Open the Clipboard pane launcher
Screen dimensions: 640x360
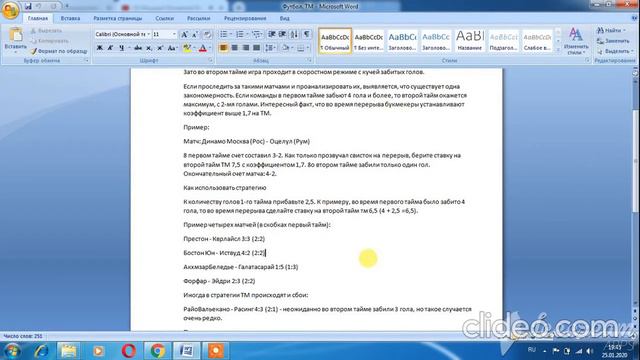[87, 60]
